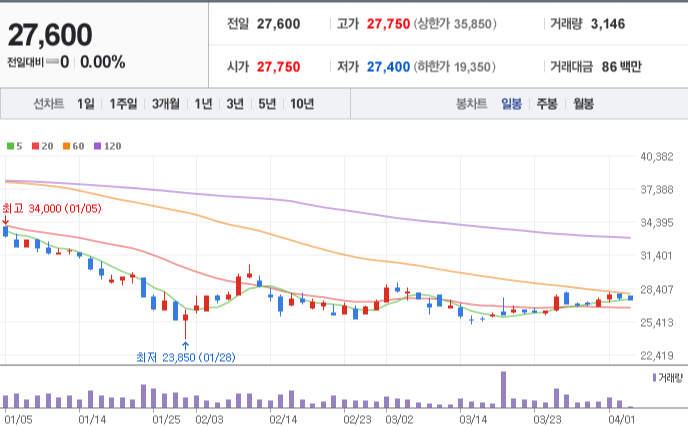Click the 0.00% change percentage
The height and width of the screenshot is (426, 688).
pos(103,62)
